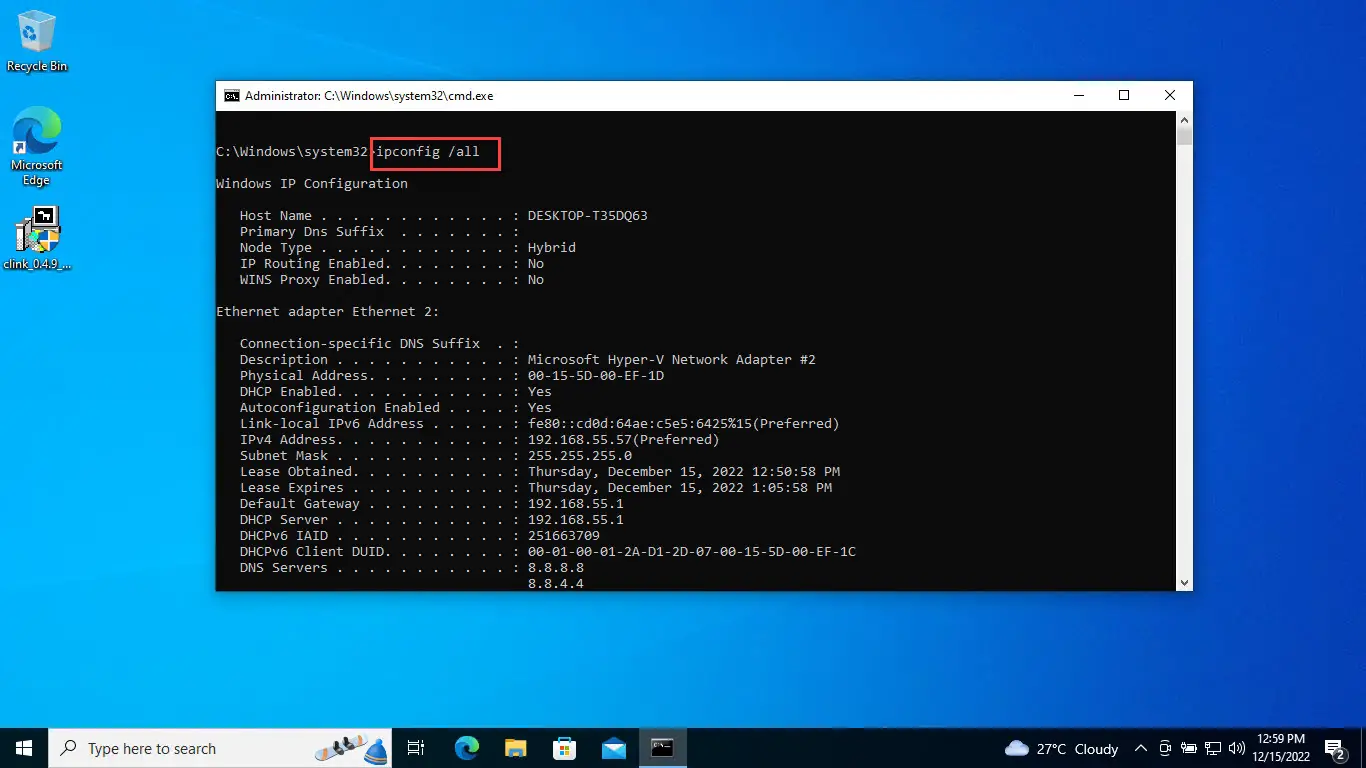This screenshot has width=1366, height=768.
Task: Click the Meet Now tray icon
Action: click(x=1165, y=748)
